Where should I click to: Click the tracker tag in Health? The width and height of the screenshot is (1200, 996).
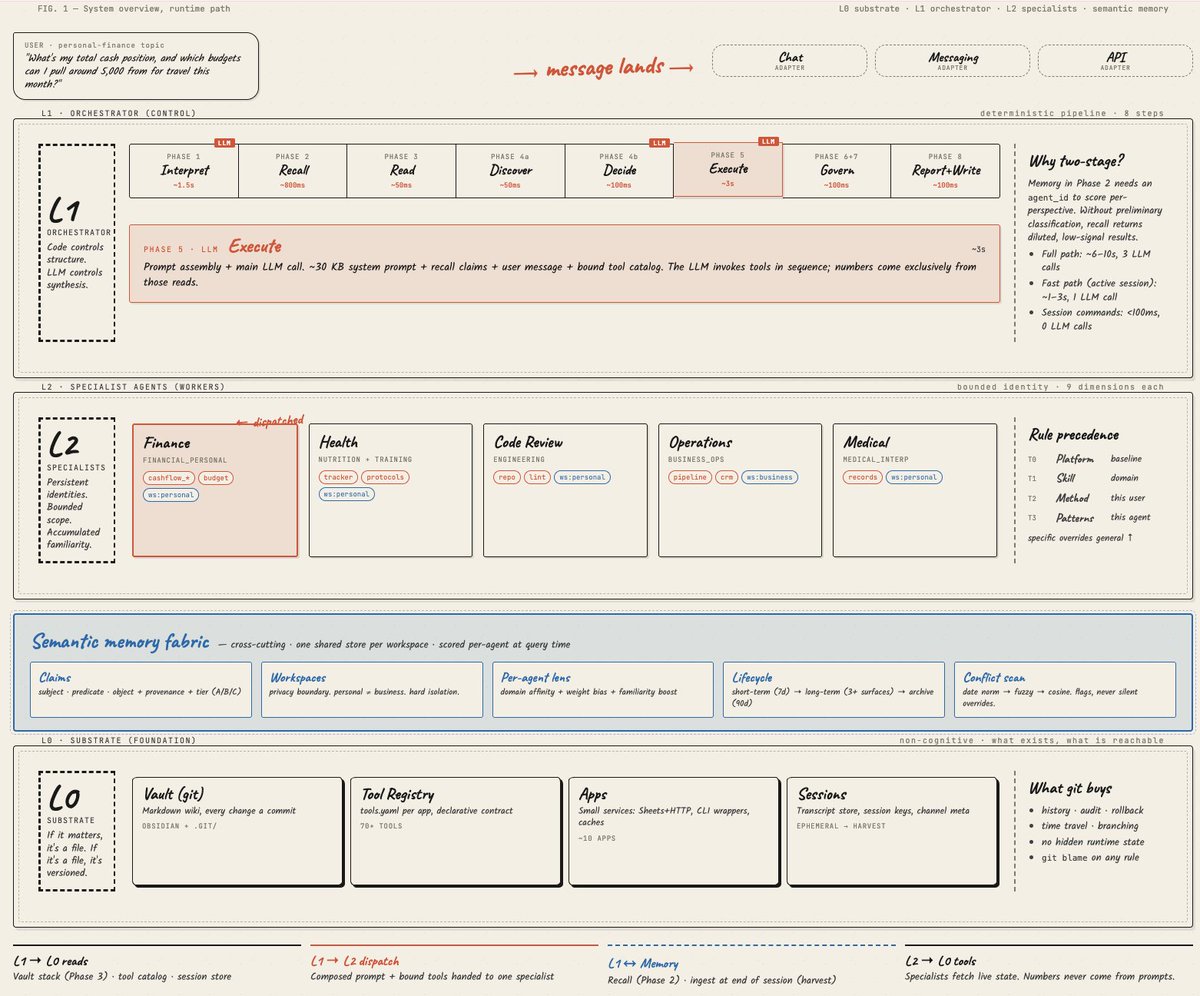point(338,477)
